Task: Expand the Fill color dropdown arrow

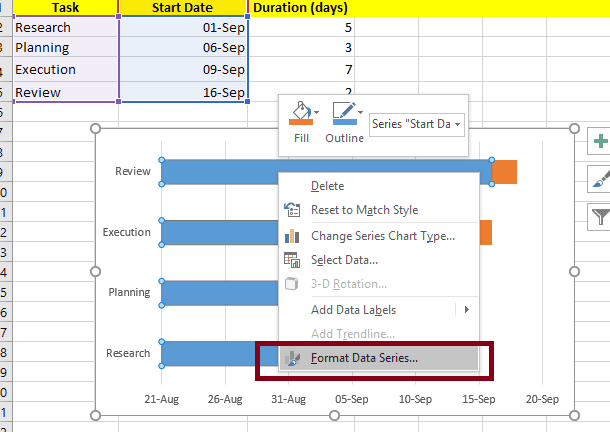Action: (x=317, y=112)
